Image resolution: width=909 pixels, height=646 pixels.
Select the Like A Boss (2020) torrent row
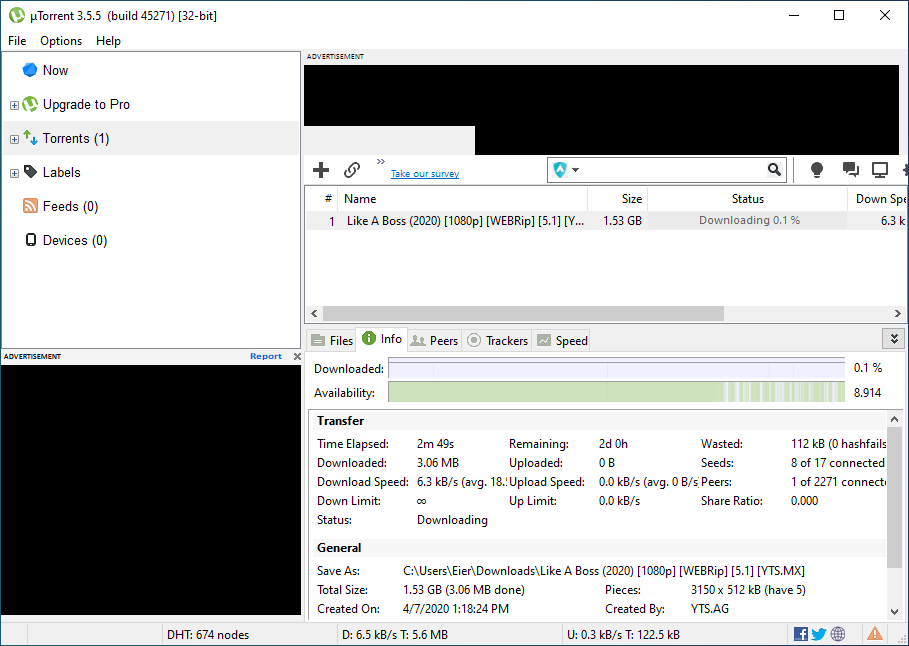pyautogui.click(x=464, y=221)
